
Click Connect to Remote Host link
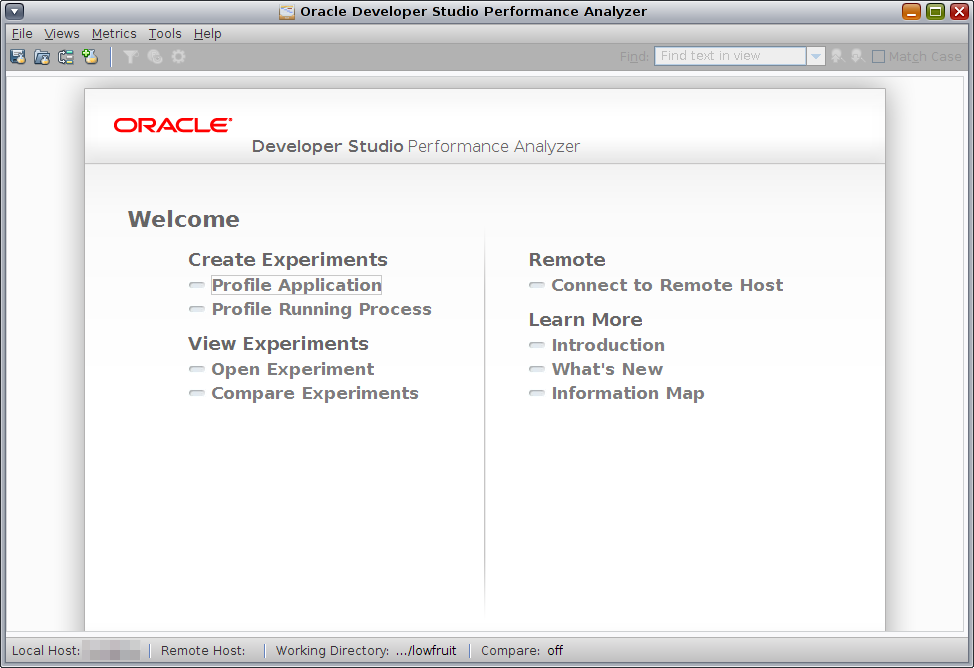[x=667, y=285]
